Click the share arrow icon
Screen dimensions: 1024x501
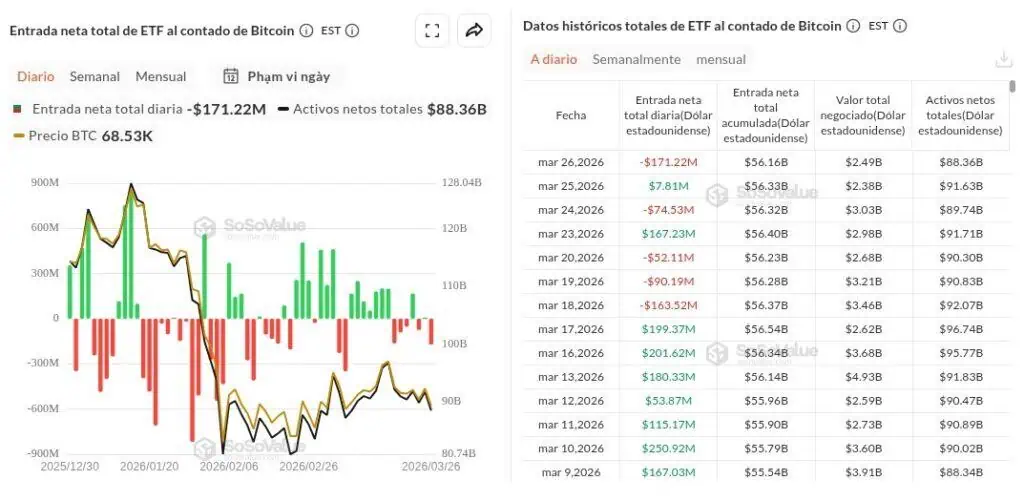474,31
